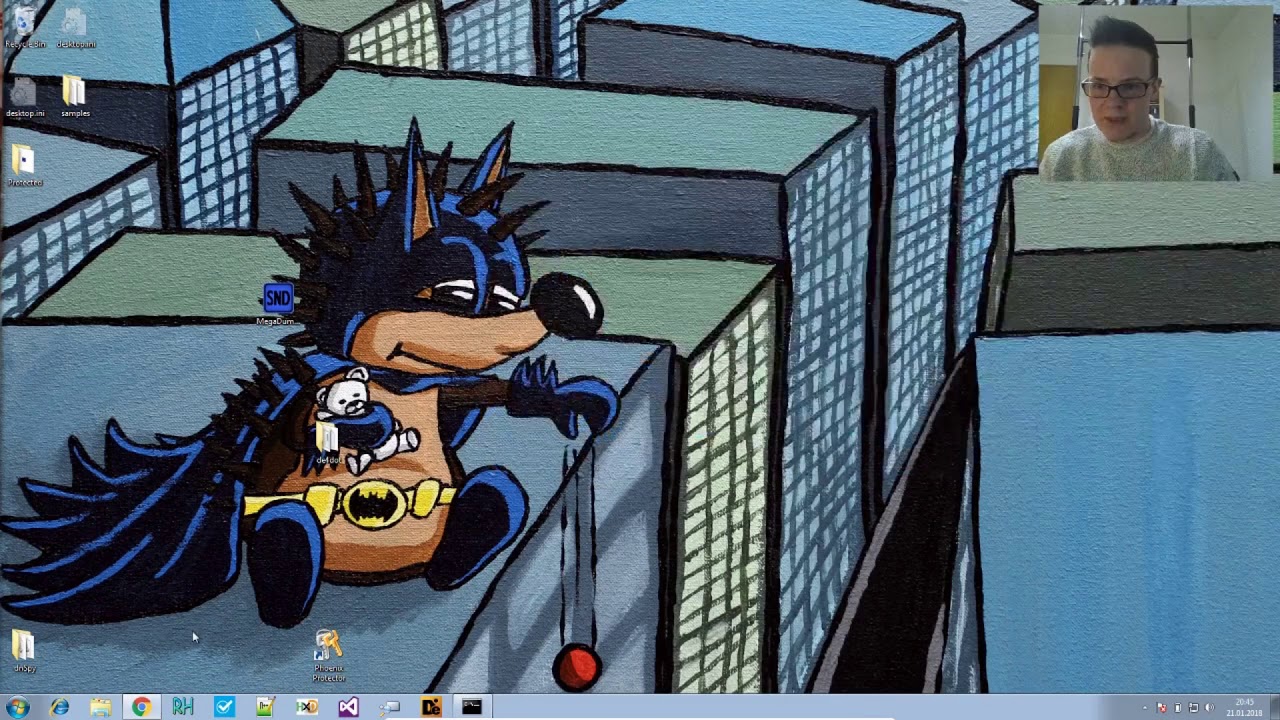Click the safely remove device tray icon
The image size is (1280, 720).
(1177, 708)
